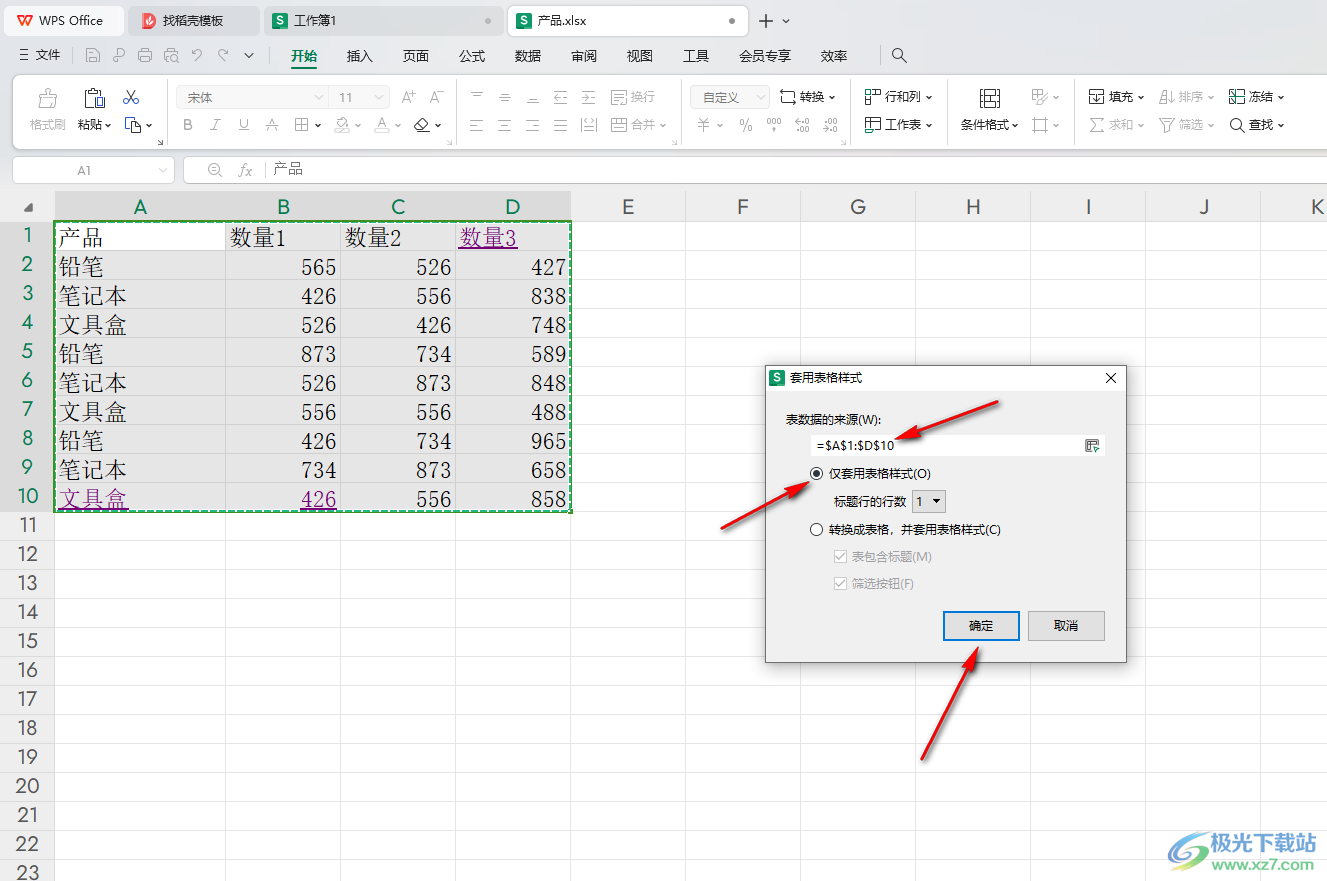
Task: Click the Decrease Decimal icon
Action: 830,125
